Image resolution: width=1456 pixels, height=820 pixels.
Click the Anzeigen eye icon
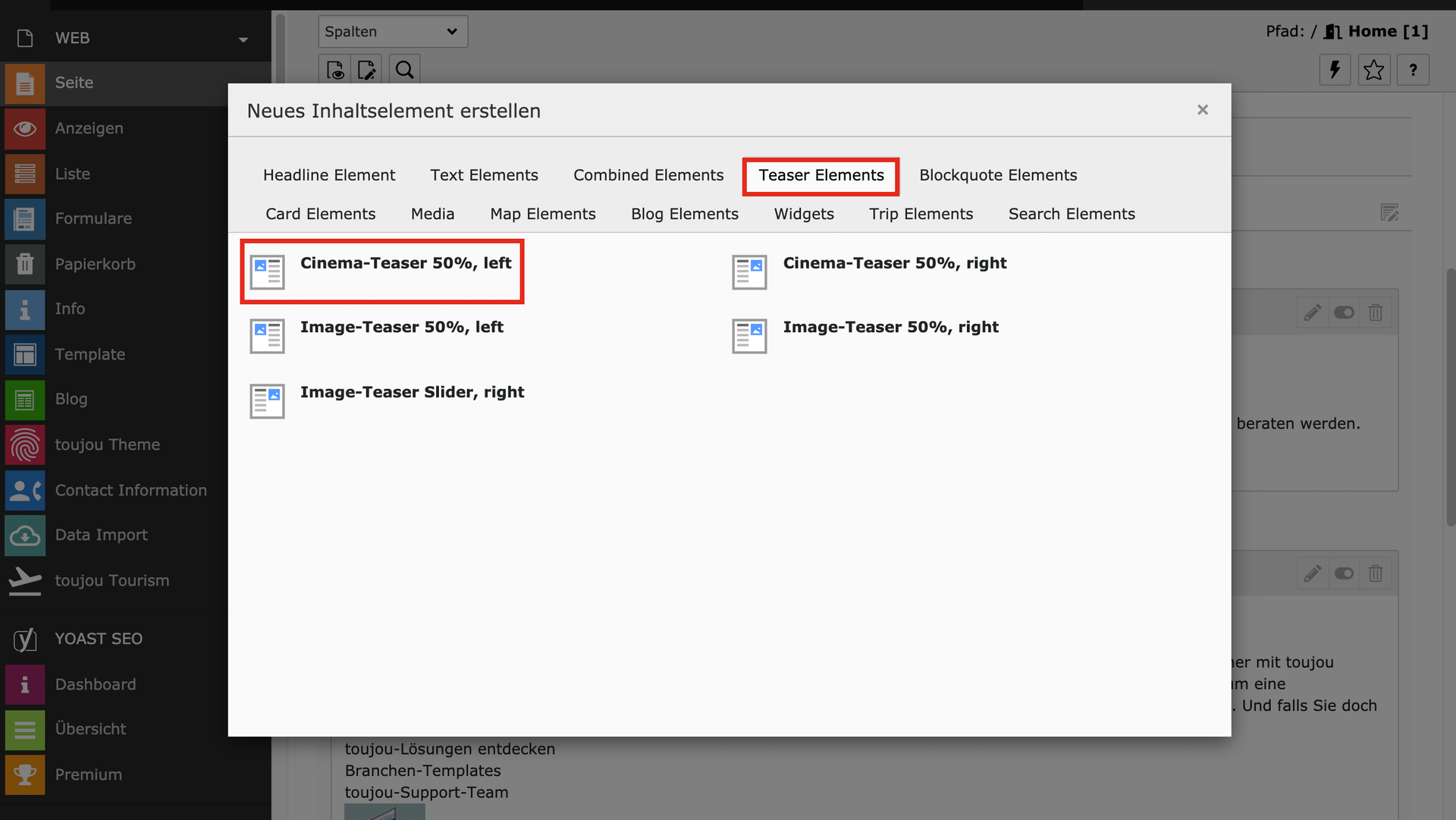25,129
